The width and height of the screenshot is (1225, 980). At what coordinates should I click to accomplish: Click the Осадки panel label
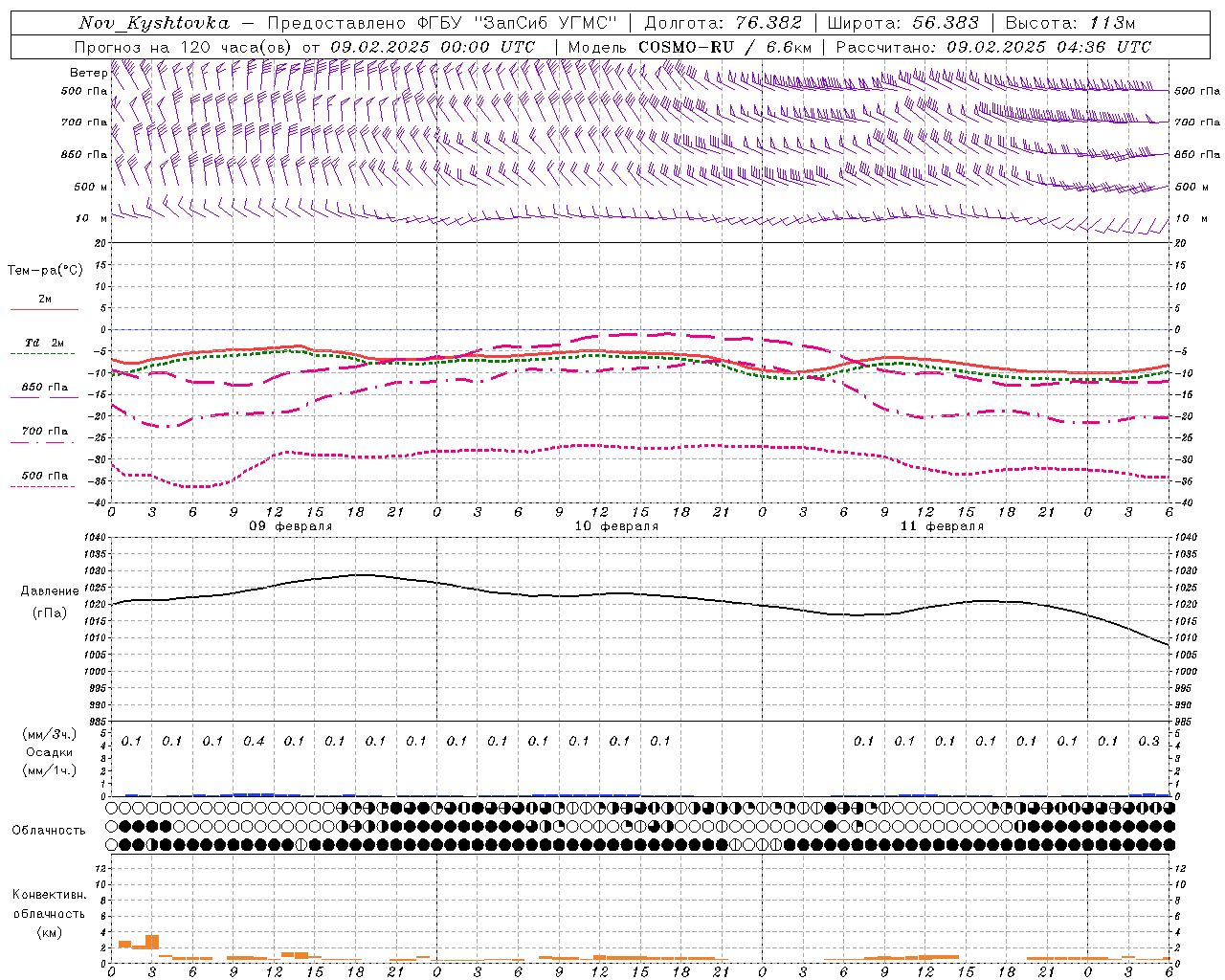[x=50, y=752]
